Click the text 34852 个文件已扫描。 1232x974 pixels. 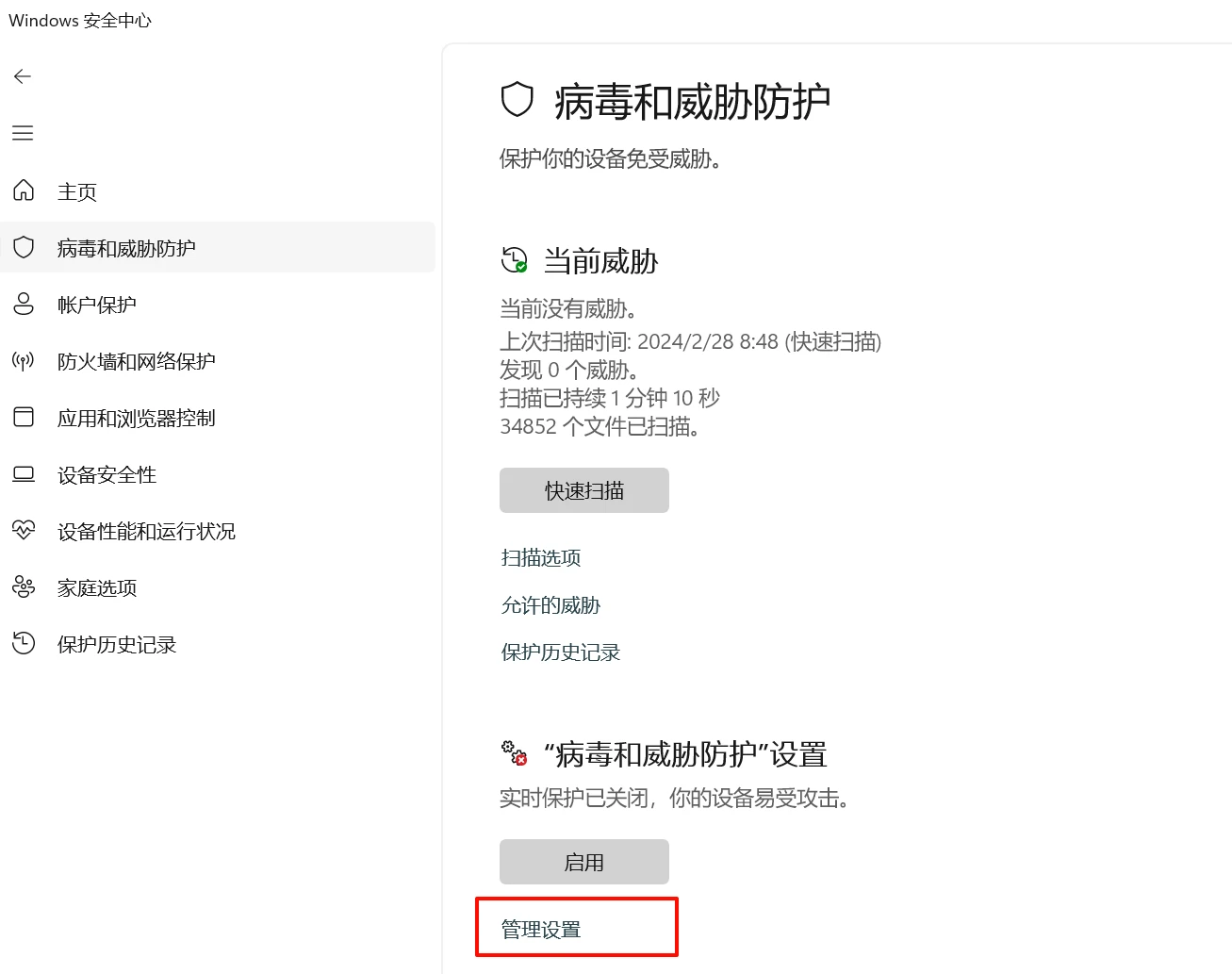pyautogui.click(x=600, y=426)
